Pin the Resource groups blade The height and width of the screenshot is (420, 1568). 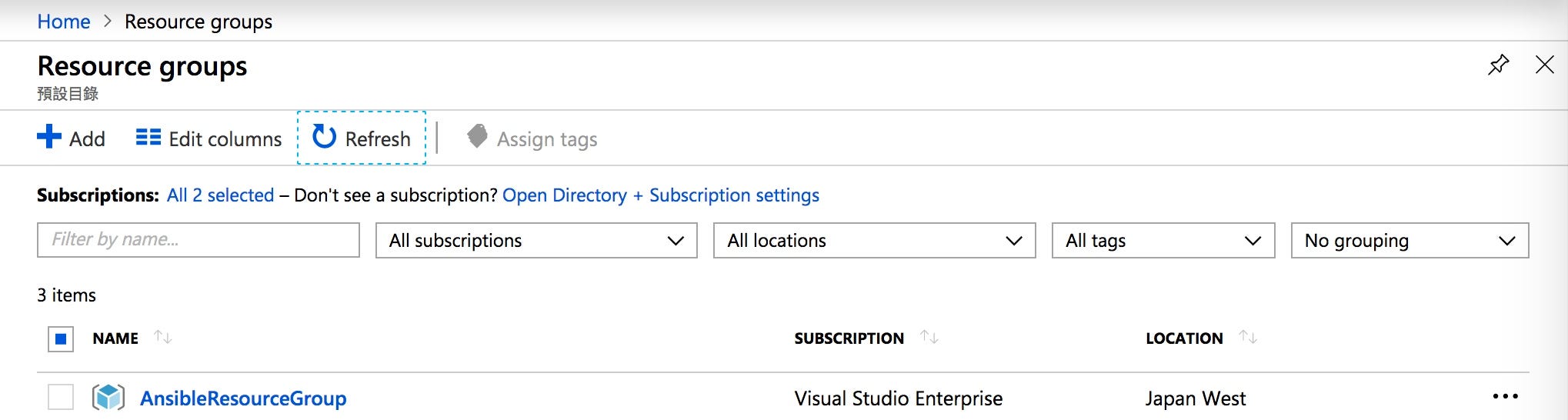[x=1498, y=65]
